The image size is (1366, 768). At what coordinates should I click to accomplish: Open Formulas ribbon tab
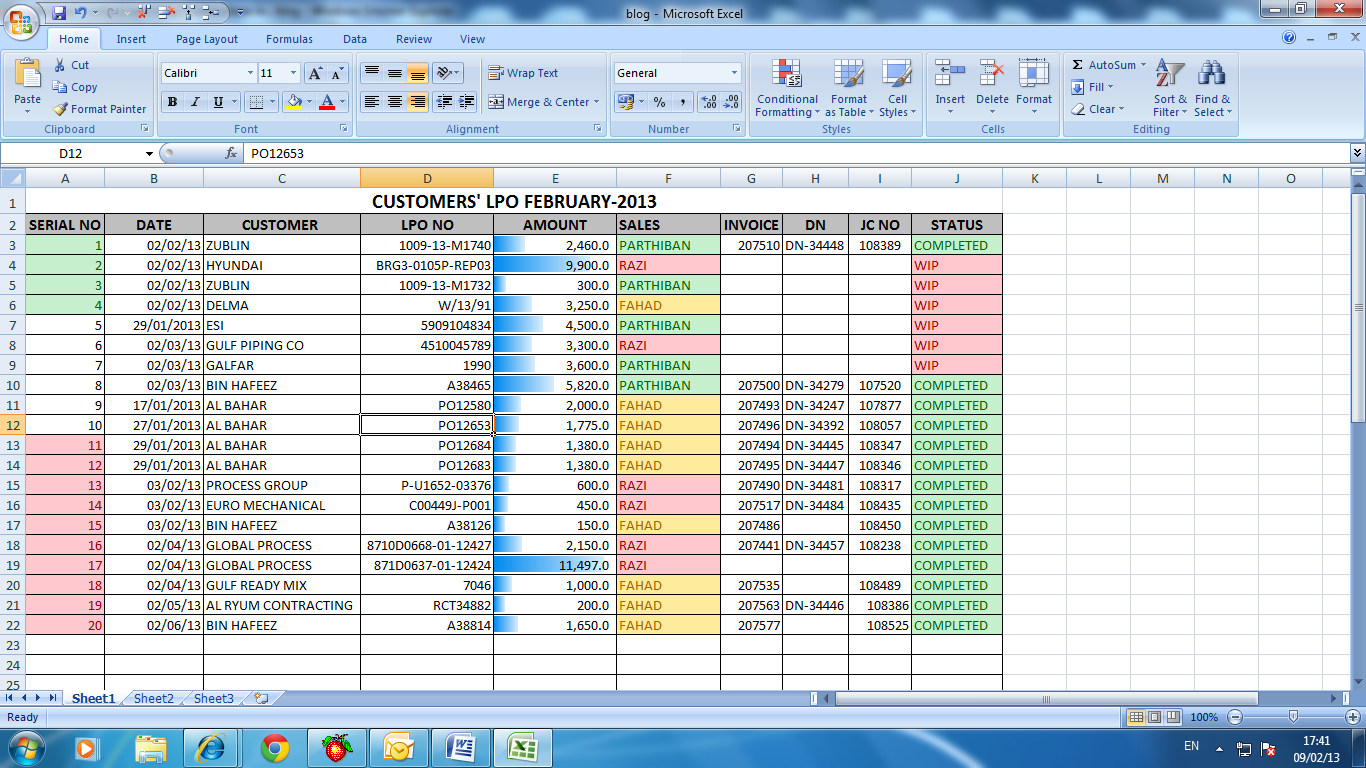click(x=289, y=39)
